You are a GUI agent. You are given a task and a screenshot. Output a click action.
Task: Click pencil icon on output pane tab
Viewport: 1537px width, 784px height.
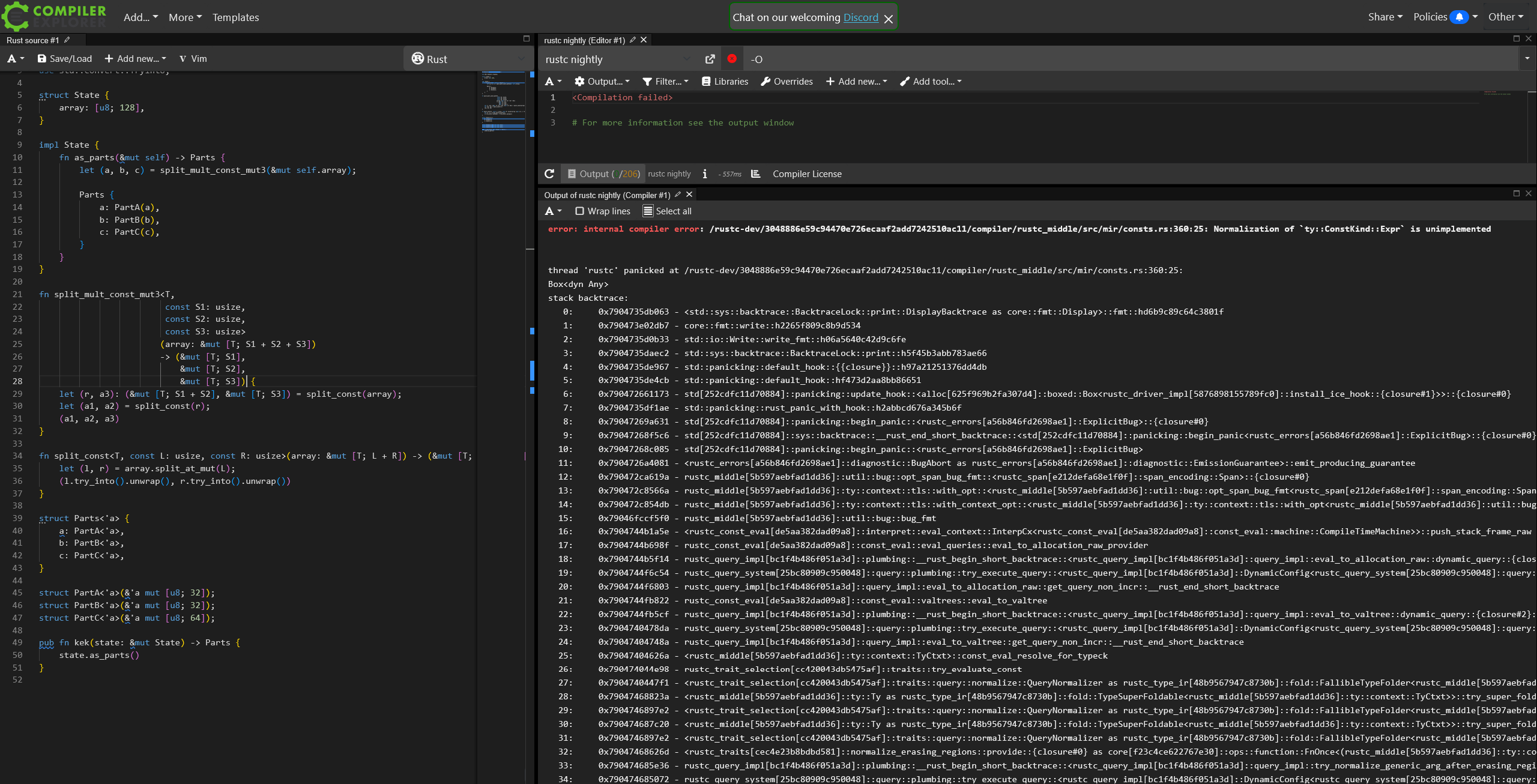(678, 194)
